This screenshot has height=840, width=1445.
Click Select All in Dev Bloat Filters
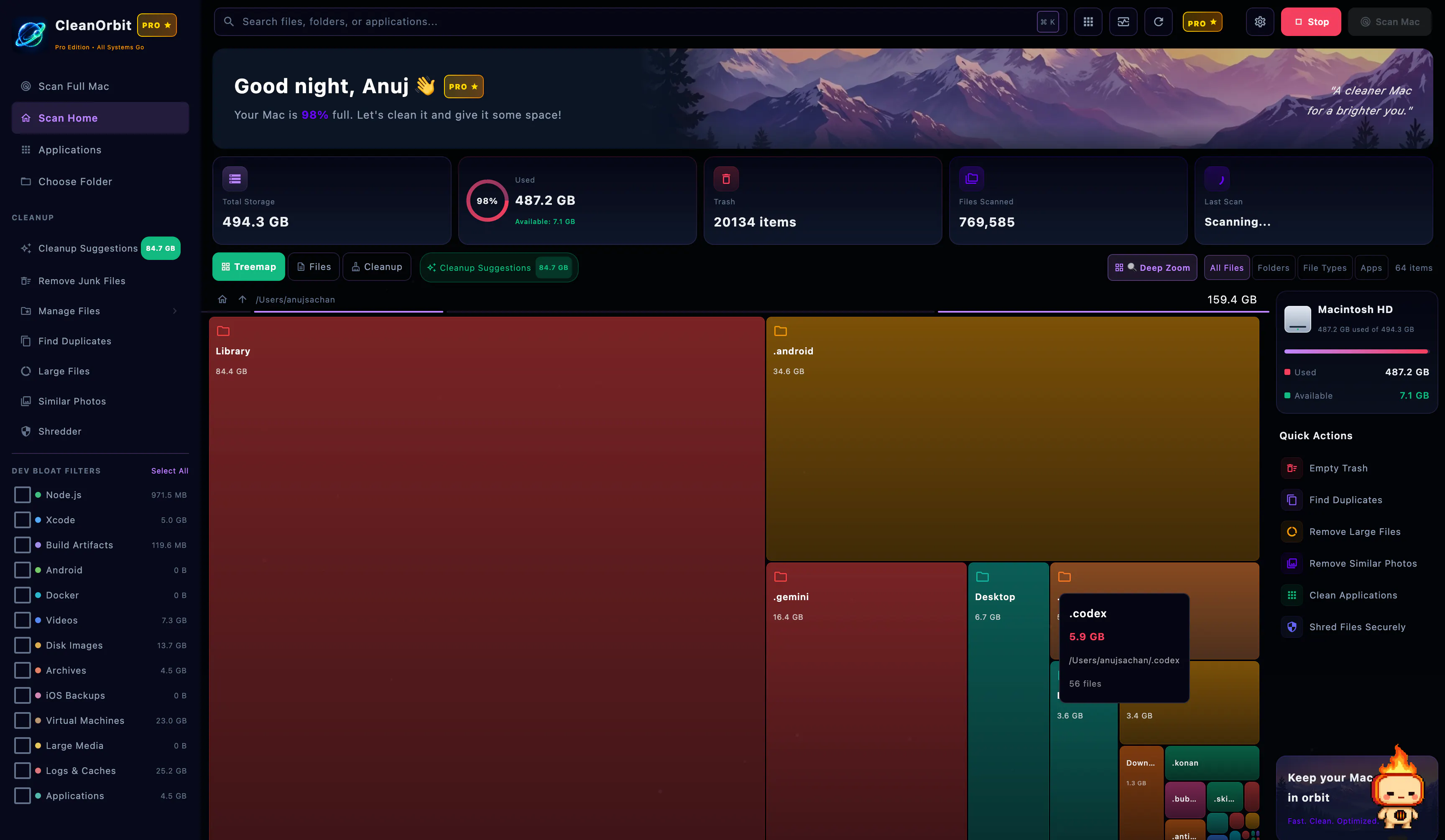tap(170, 471)
